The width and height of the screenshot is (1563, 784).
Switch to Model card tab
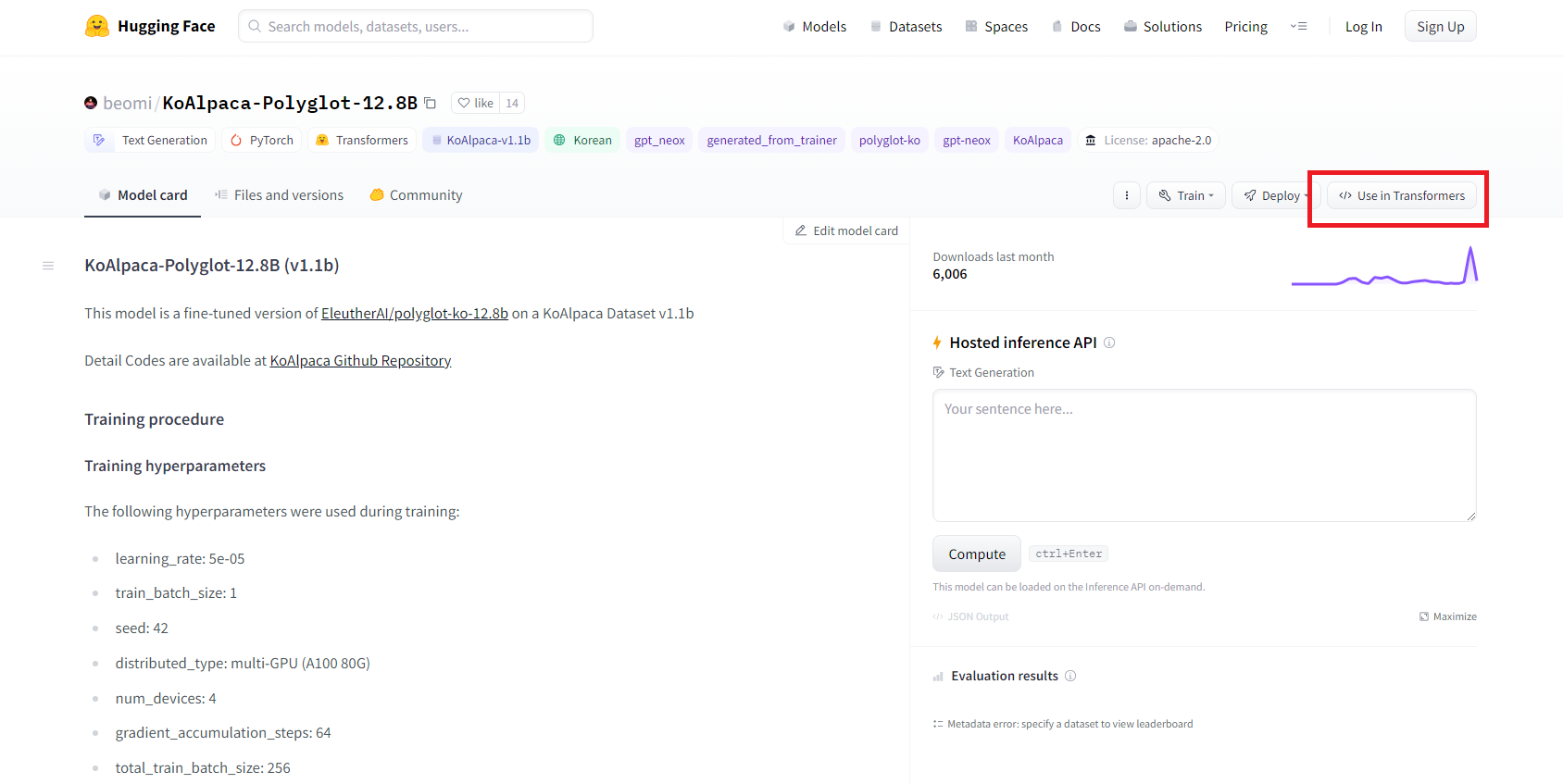point(143,195)
